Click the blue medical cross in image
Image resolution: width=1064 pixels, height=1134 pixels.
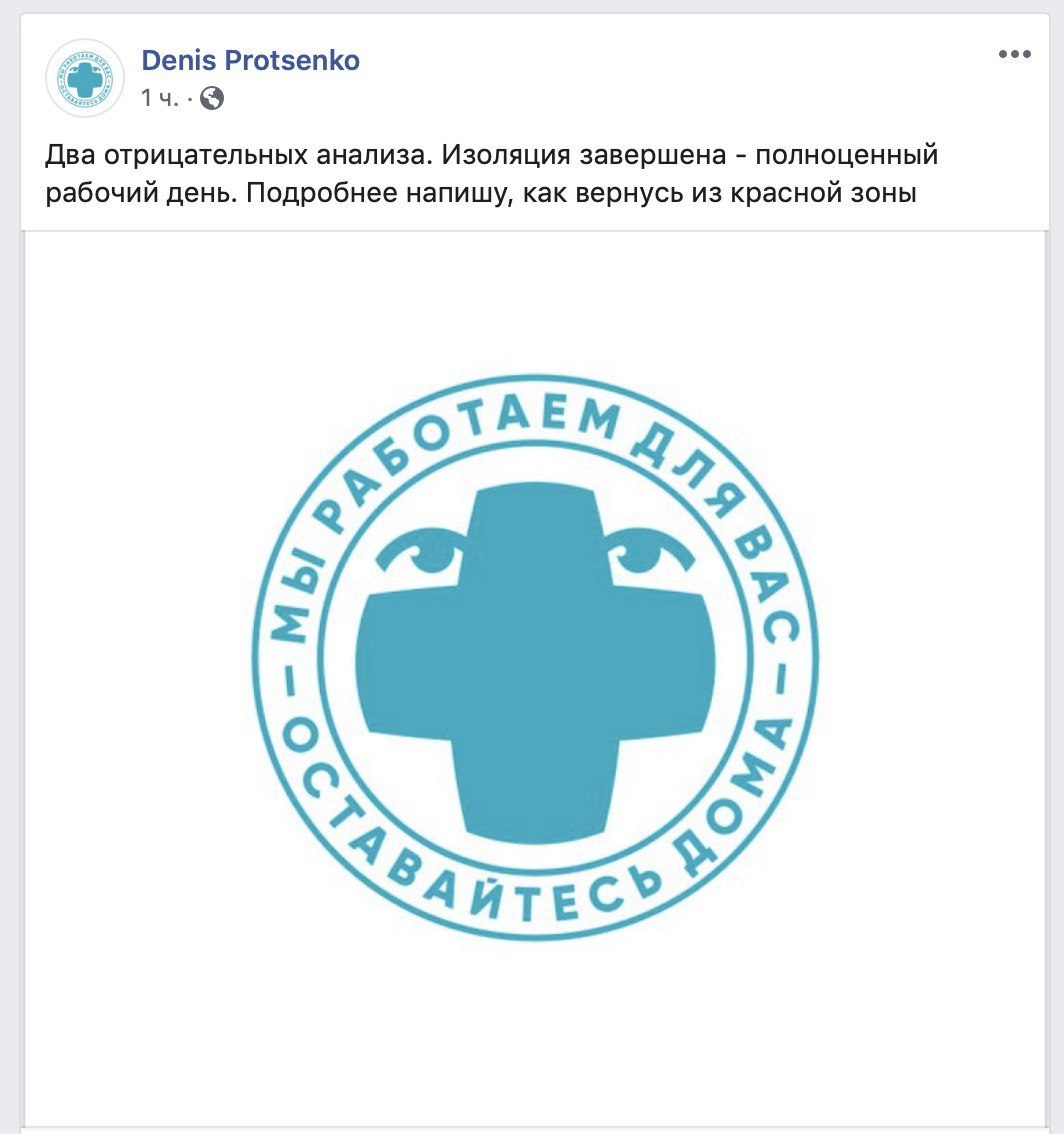coord(535,663)
